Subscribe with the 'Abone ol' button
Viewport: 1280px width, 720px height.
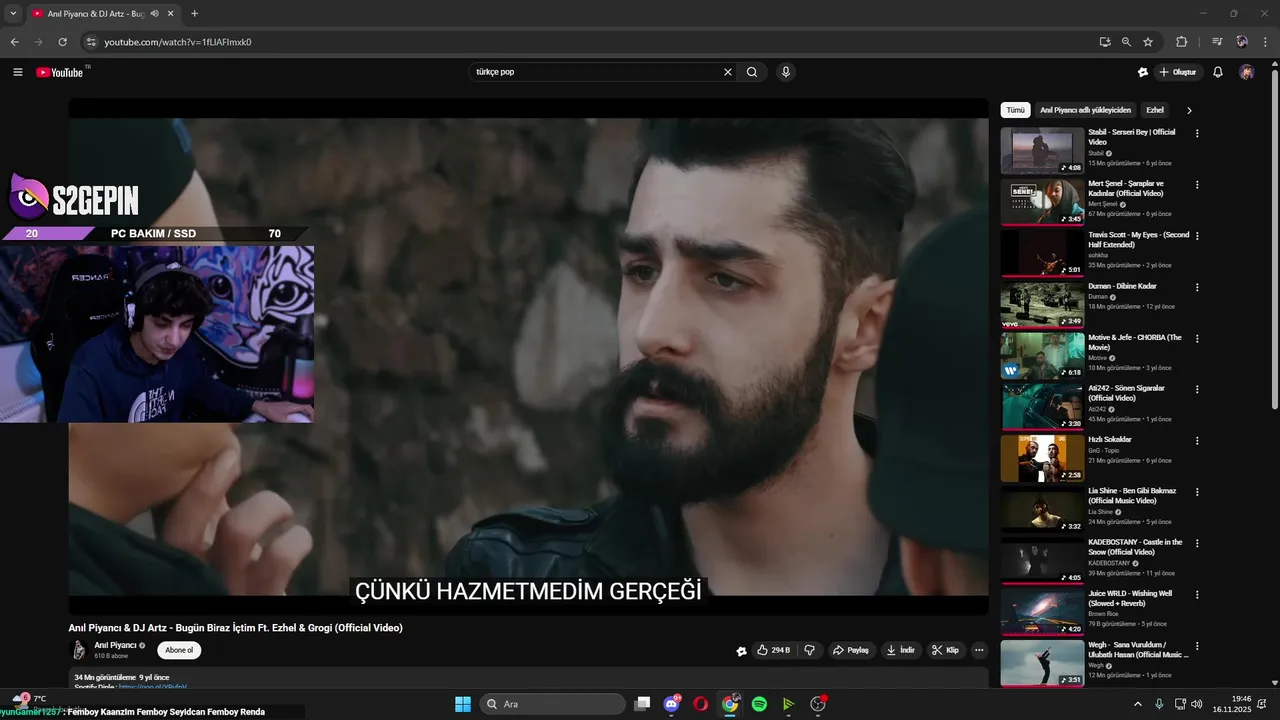click(179, 650)
